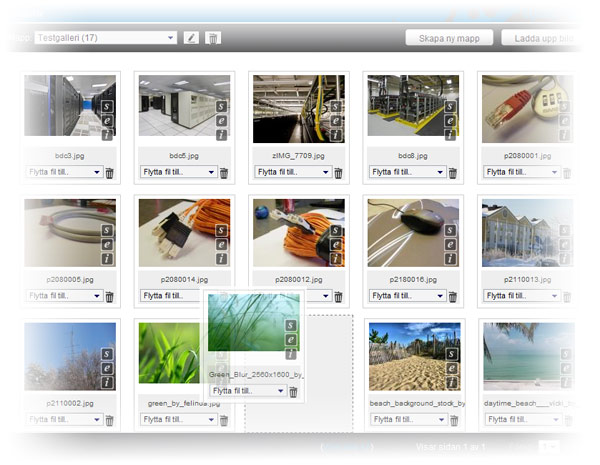This screenshot has height=465, width=600.
Task: Click the e icon on p2080014.jpg
Action: (222, 245)
